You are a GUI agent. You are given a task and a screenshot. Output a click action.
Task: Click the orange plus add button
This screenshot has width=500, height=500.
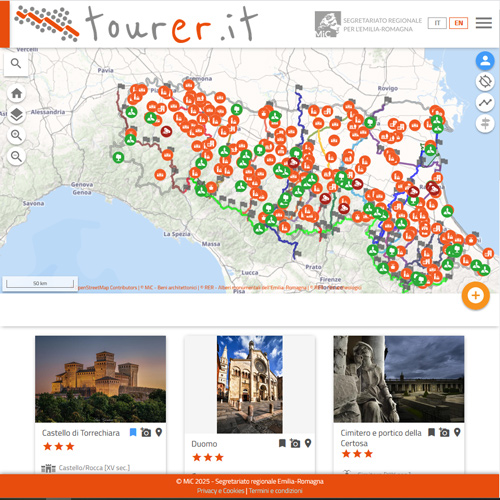(x=476, y=295)
